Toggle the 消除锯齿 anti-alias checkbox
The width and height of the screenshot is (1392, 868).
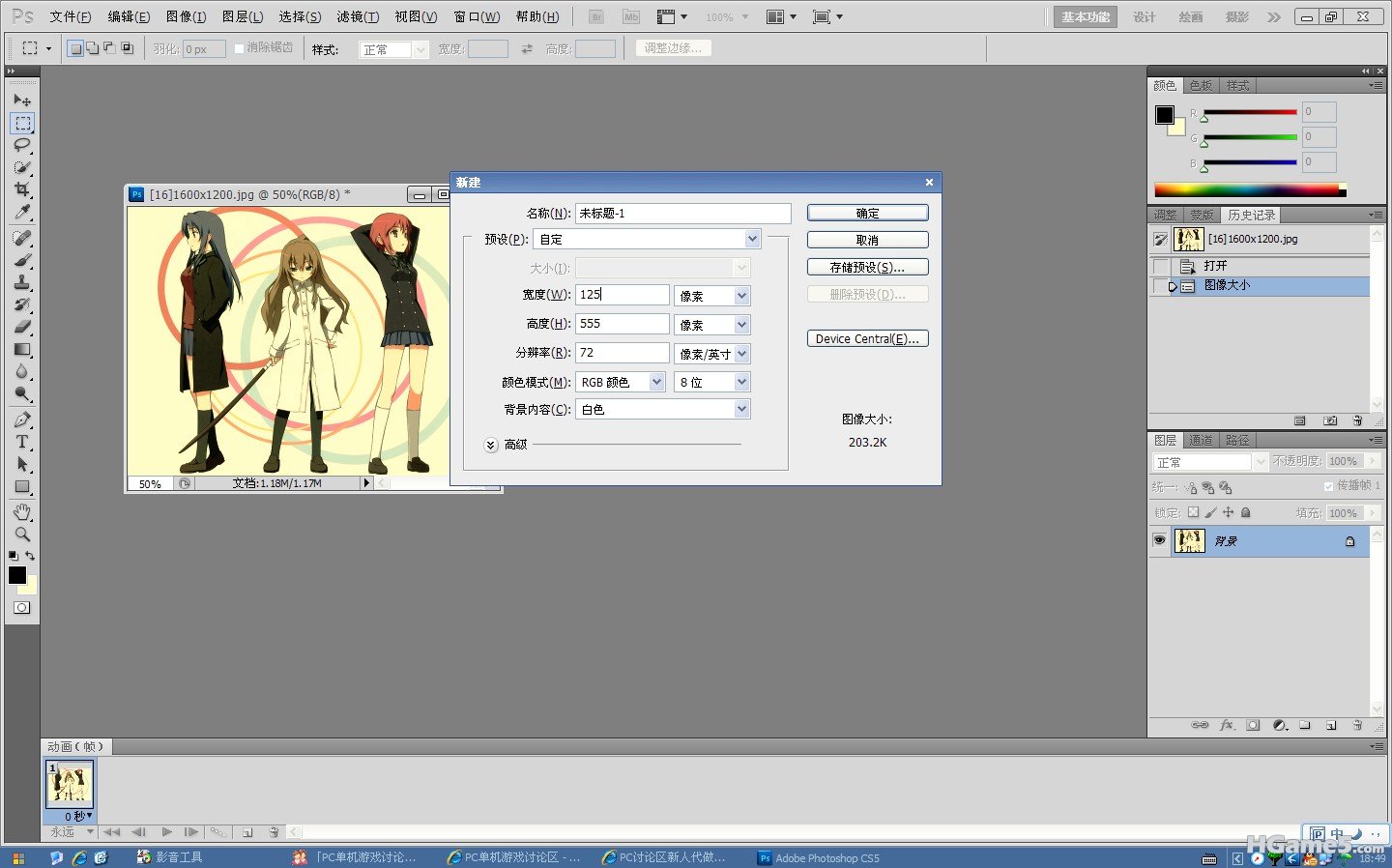240,48
